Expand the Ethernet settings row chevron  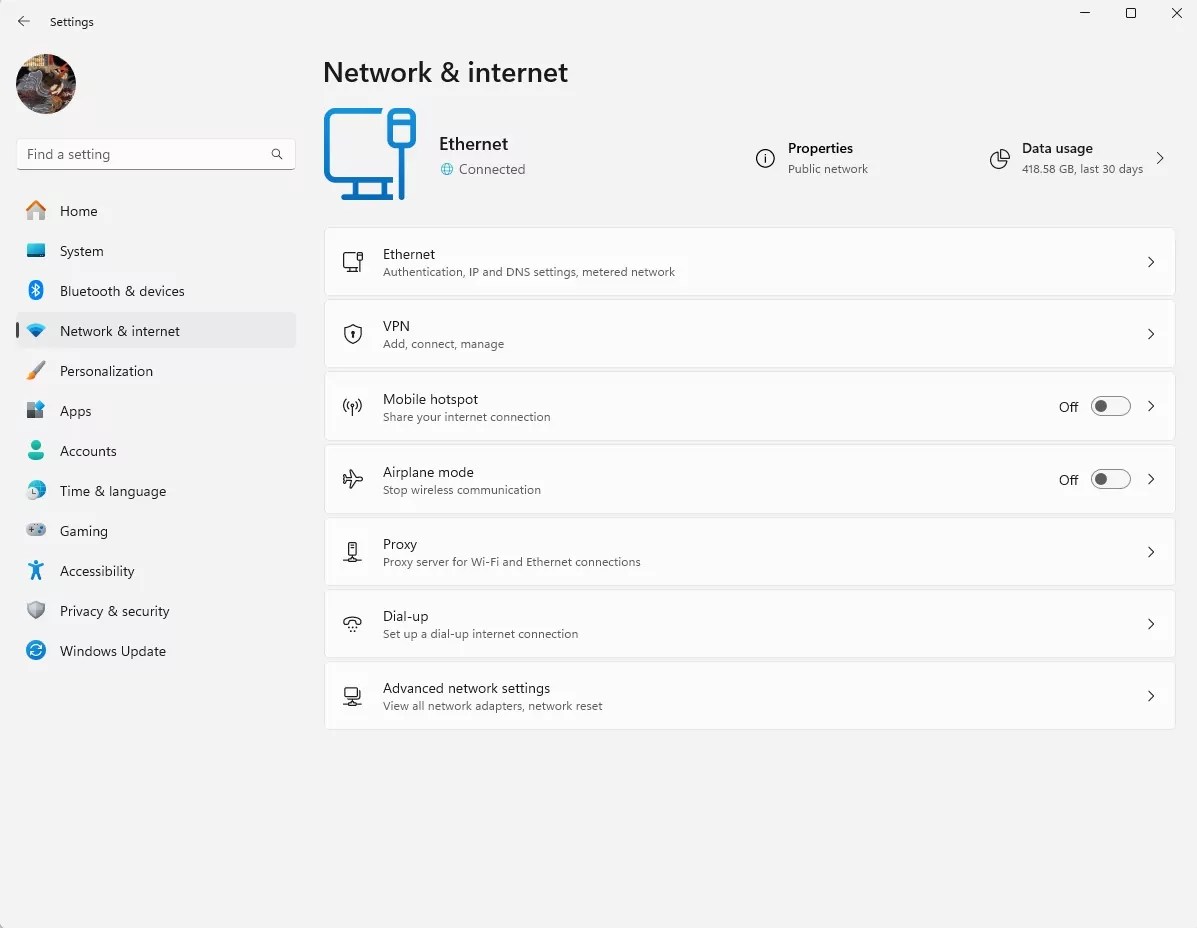point(1151,262)
